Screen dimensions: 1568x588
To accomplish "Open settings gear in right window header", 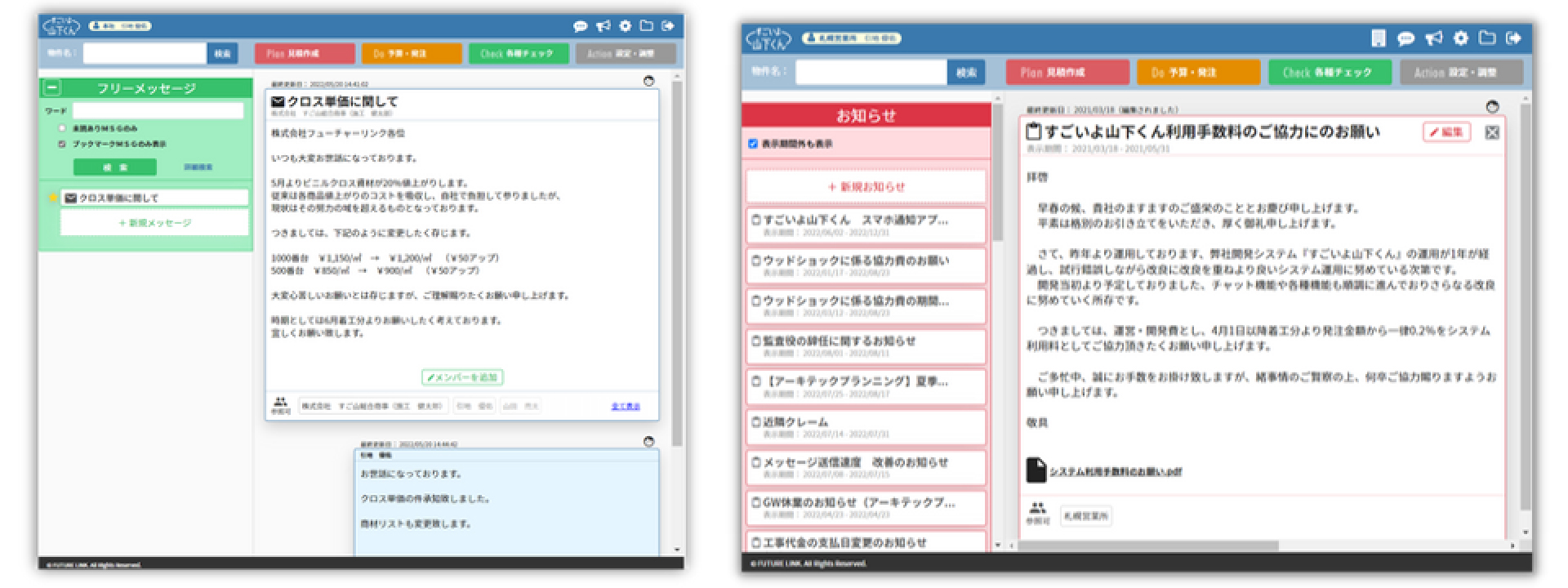I will point(1461,38).
